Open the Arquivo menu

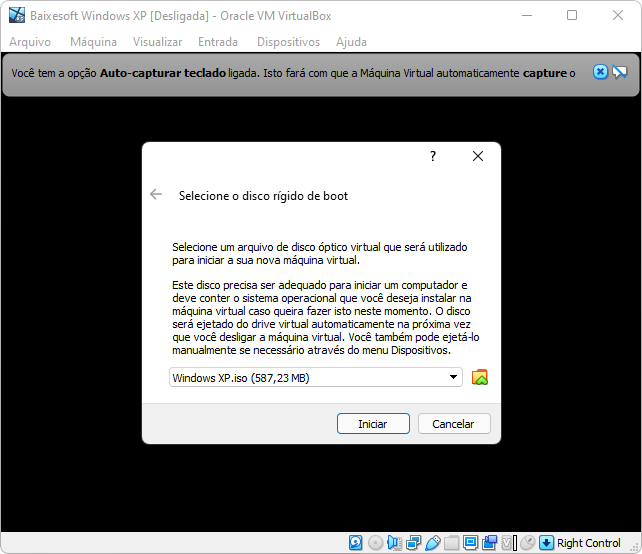point(30,42)
